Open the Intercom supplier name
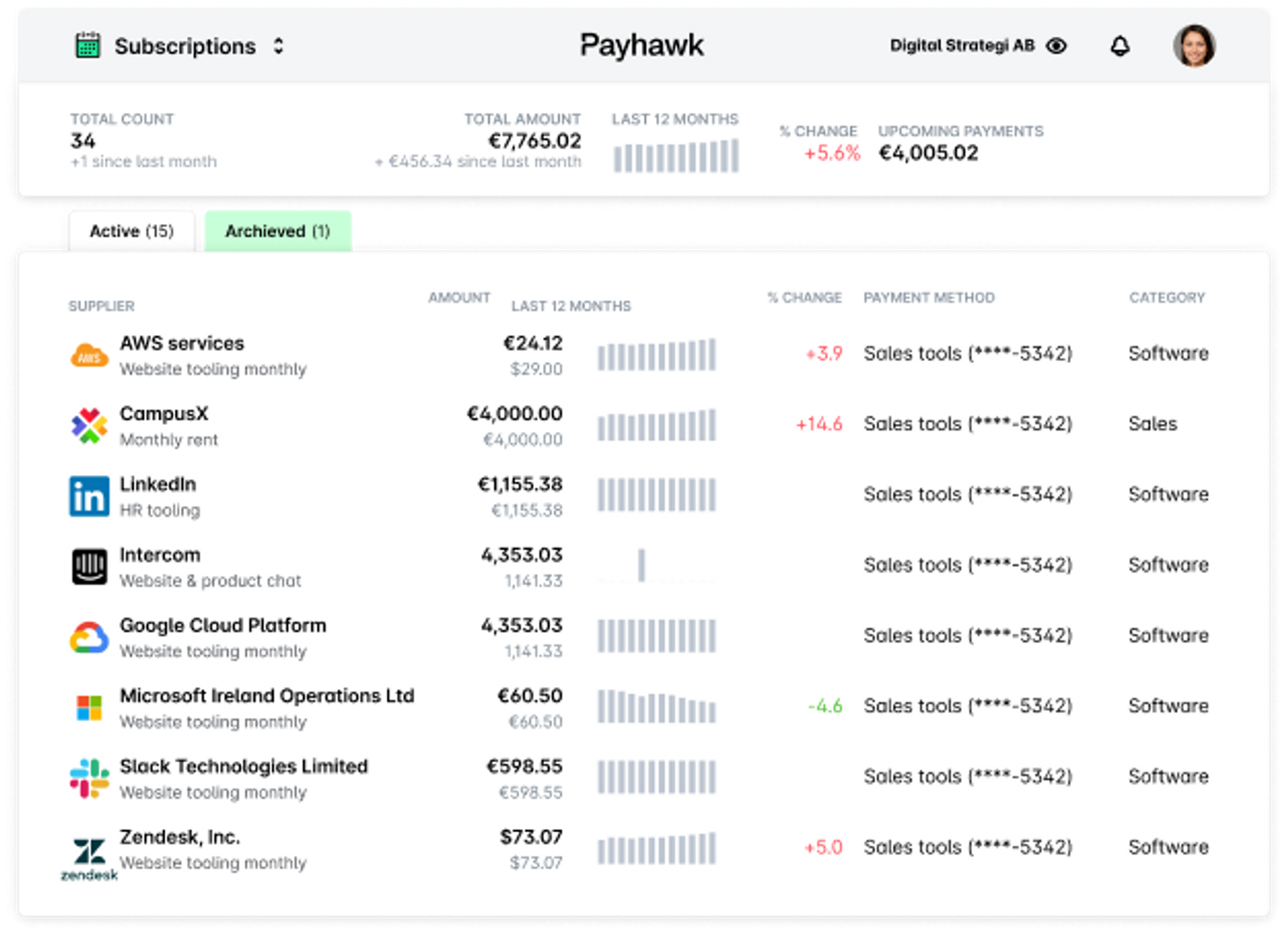 [160, 555]
